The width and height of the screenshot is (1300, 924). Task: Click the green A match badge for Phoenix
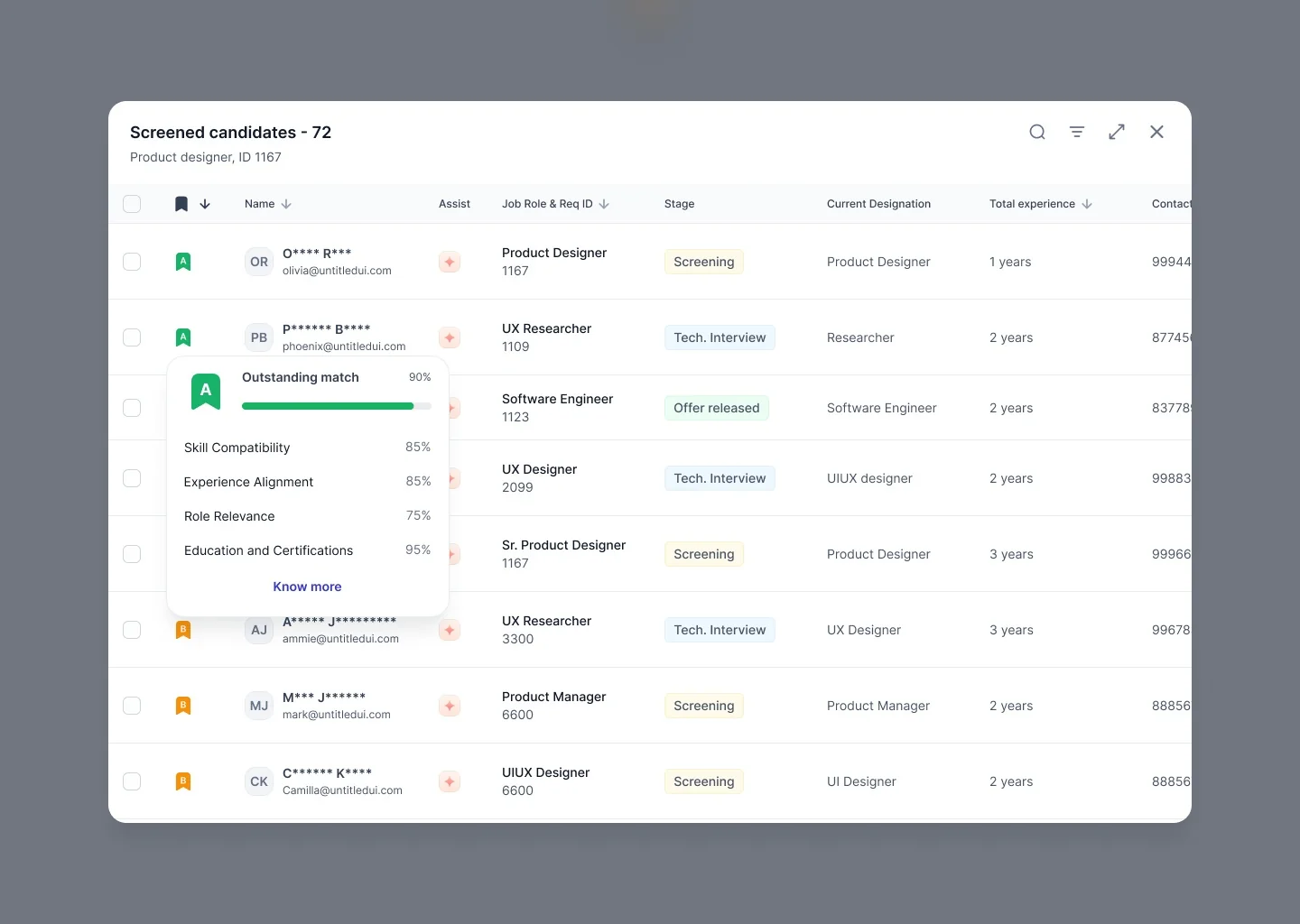(183, 337)
